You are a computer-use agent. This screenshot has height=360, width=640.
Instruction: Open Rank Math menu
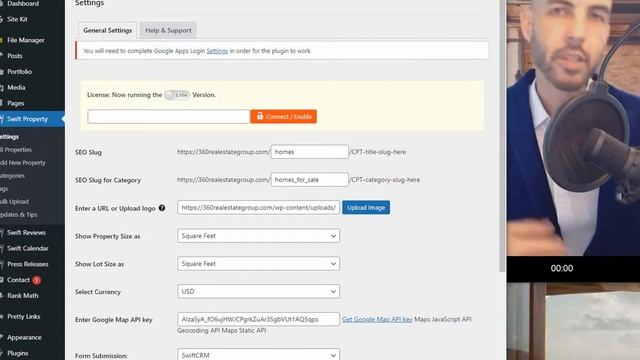22,296
